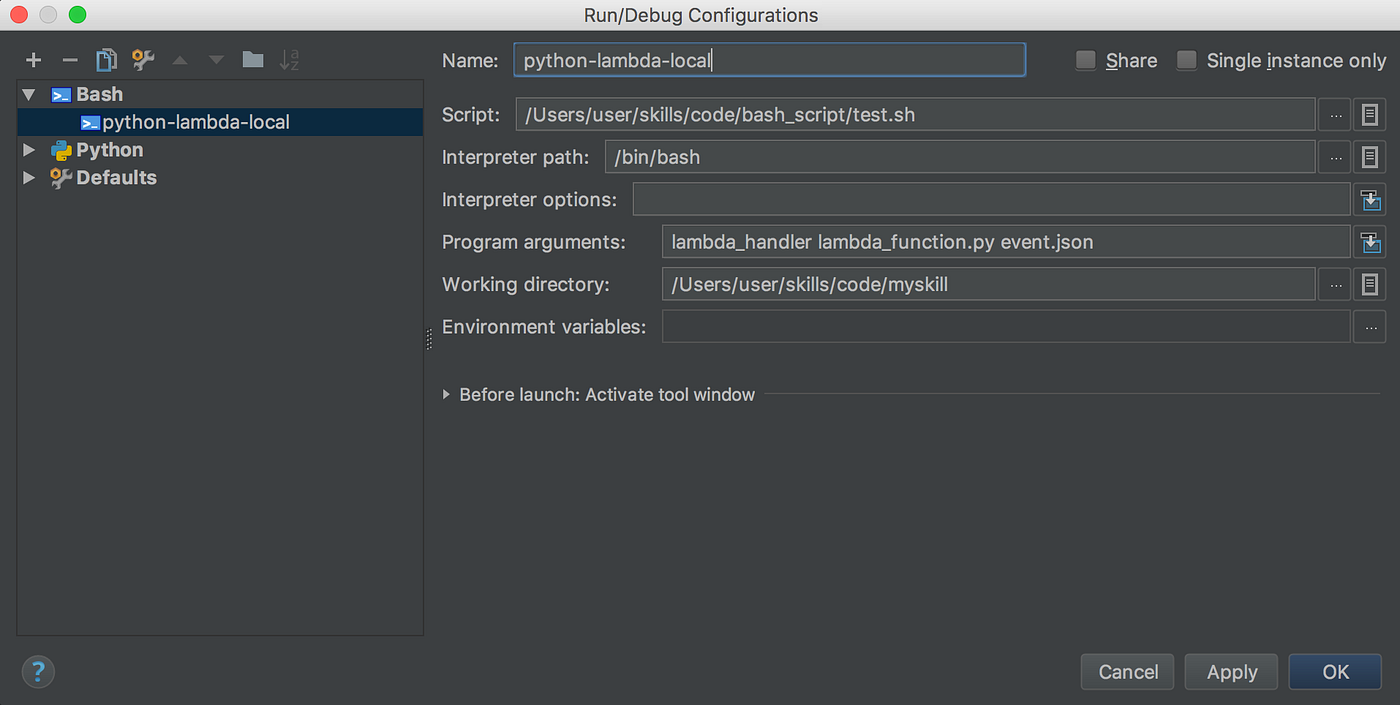Click the copy configuration icon
This screenshot has height=705, width=1400.
tap(106, 61)
